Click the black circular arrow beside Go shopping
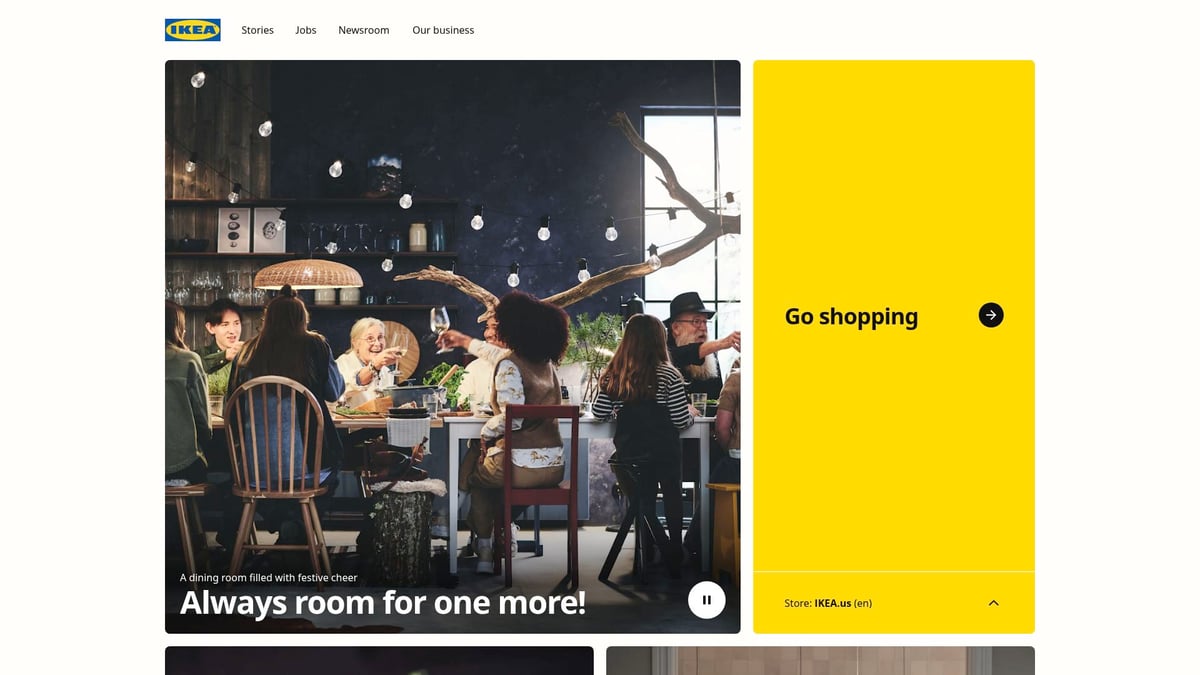Screen dimensions: 1200x675 [990, 315]
